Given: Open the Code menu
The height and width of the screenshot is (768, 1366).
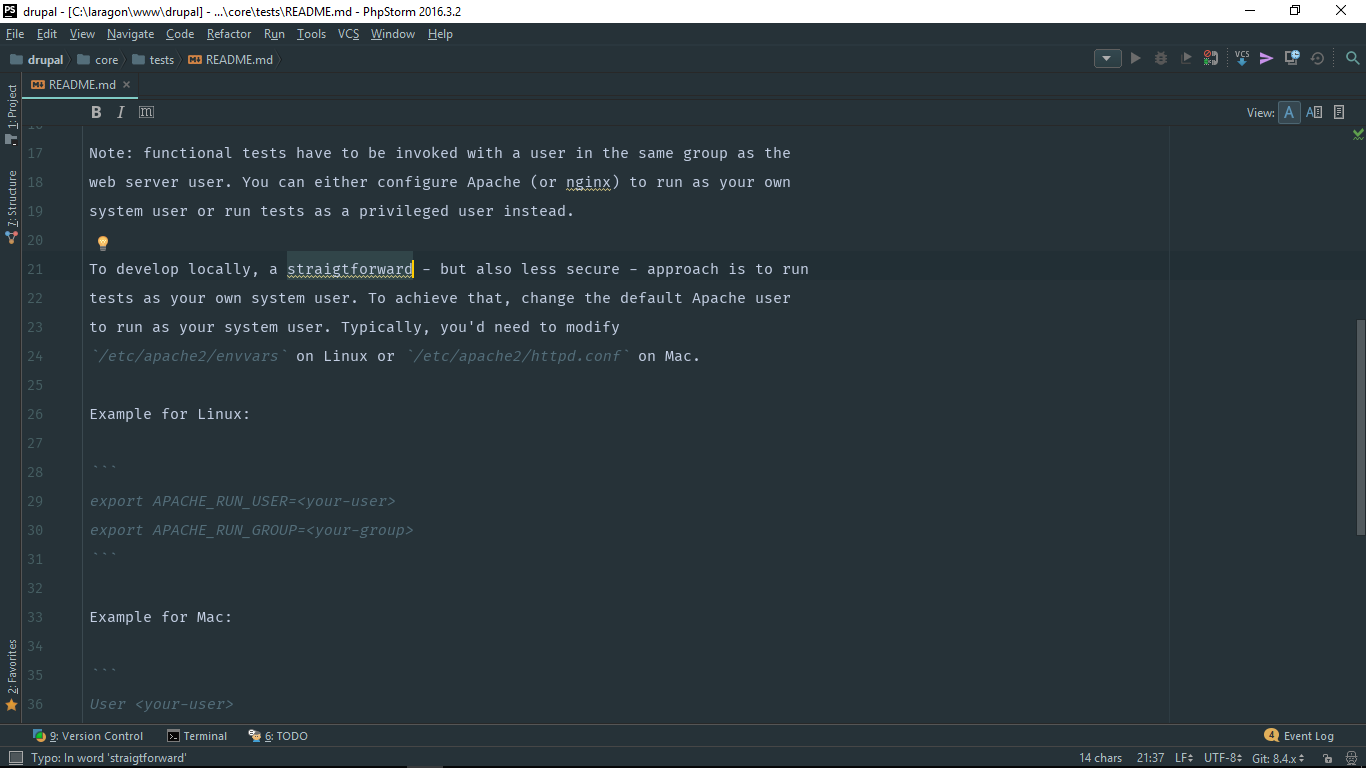Looking at the screenshot, I should 180,34.
